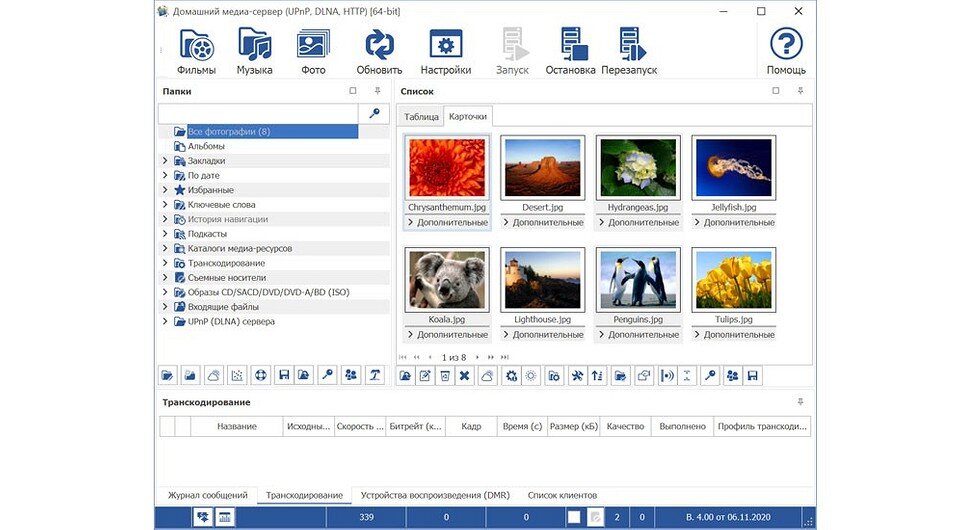Open the Фото section in top toolbar
This screenshot has height=530, width=960.
point(313,51)
